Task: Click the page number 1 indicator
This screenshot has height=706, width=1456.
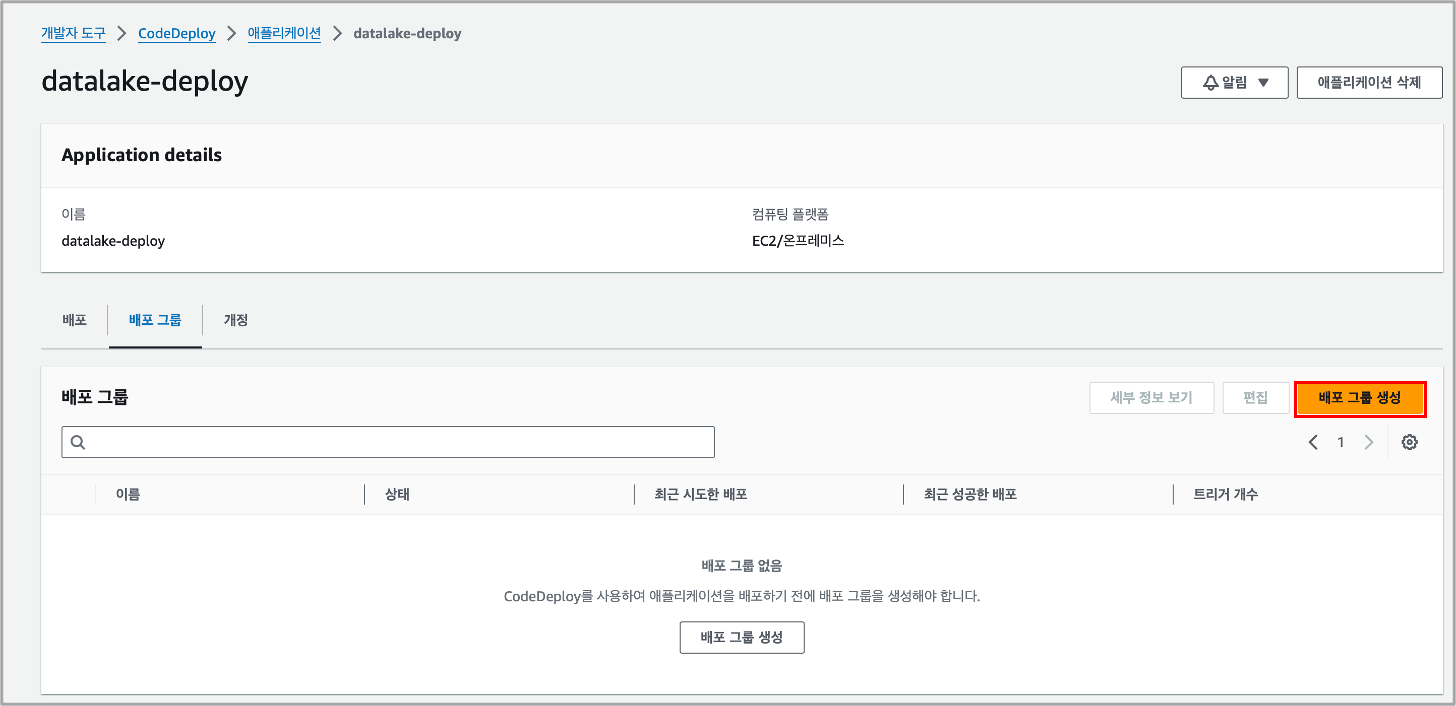Action: click(x=1341, y=442)
